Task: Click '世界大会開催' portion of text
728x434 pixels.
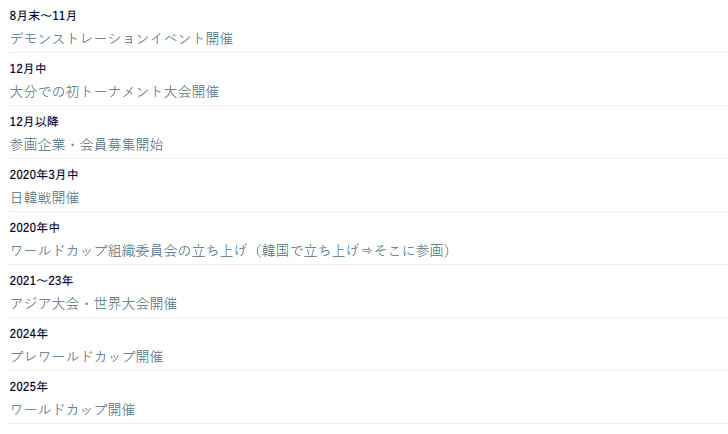Action: coord(136,304)
